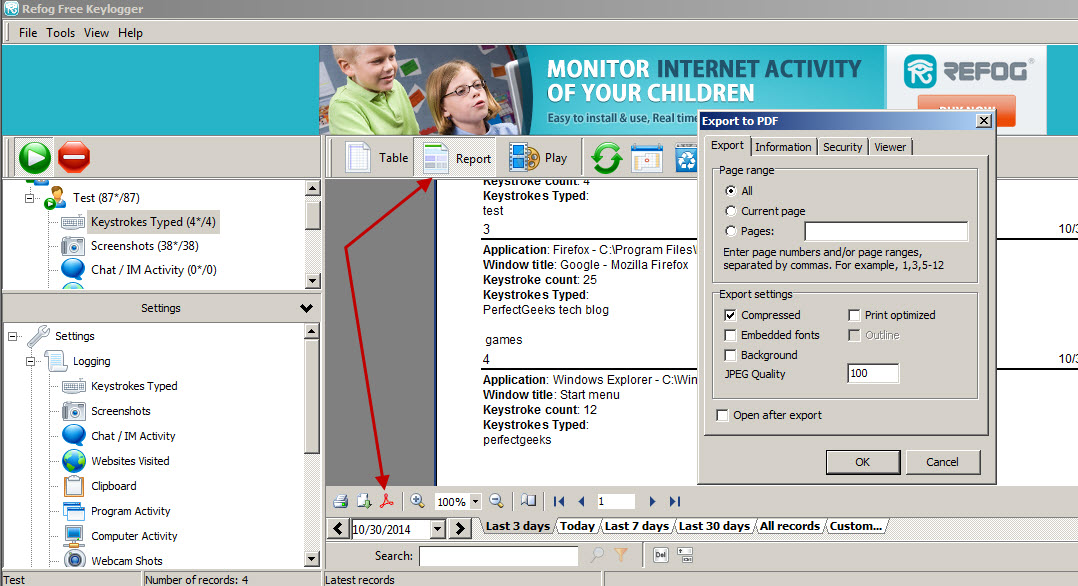Go to last report page
This screenshot has width=1078, height=586.
[675, 501]
